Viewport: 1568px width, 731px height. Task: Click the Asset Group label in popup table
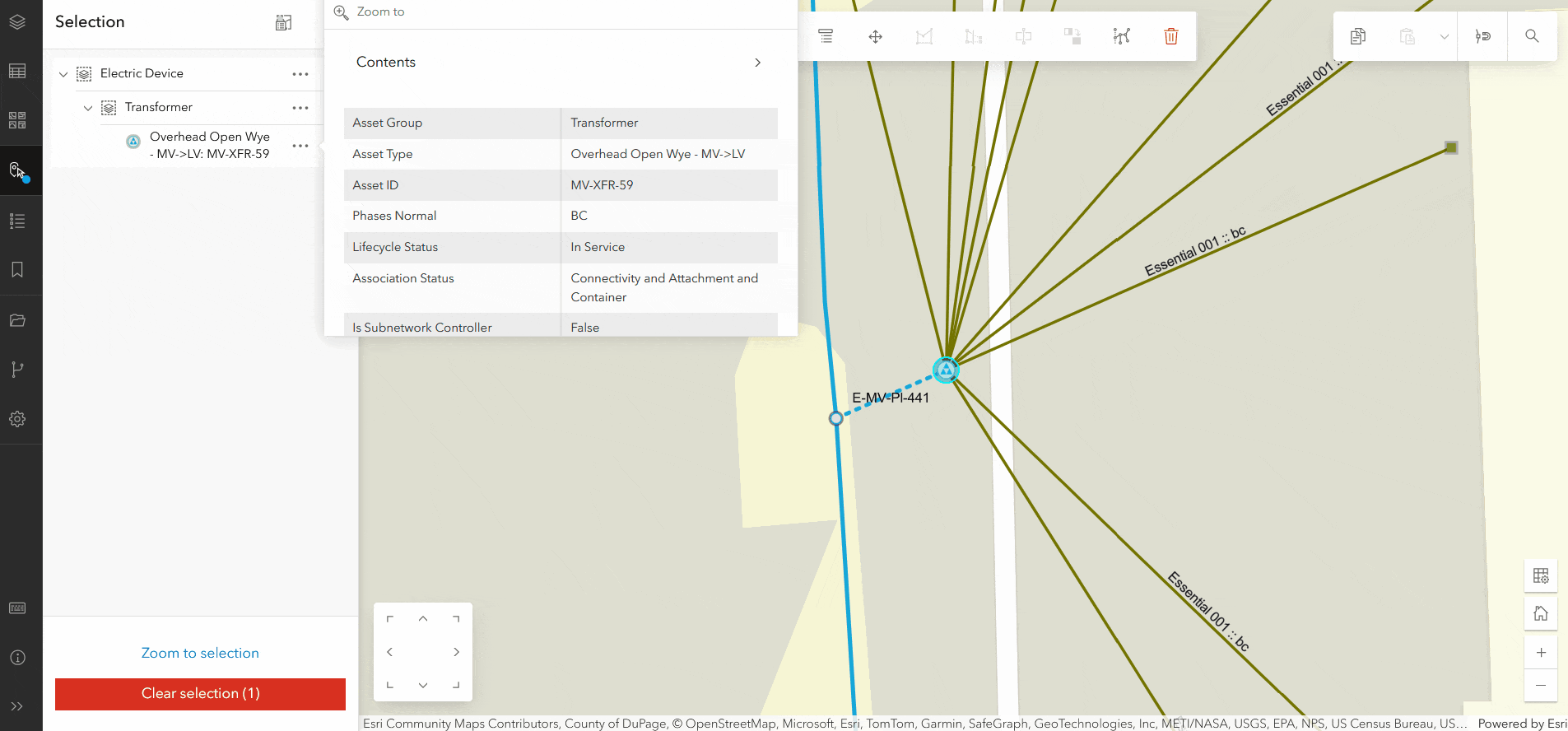pos(388,123)
